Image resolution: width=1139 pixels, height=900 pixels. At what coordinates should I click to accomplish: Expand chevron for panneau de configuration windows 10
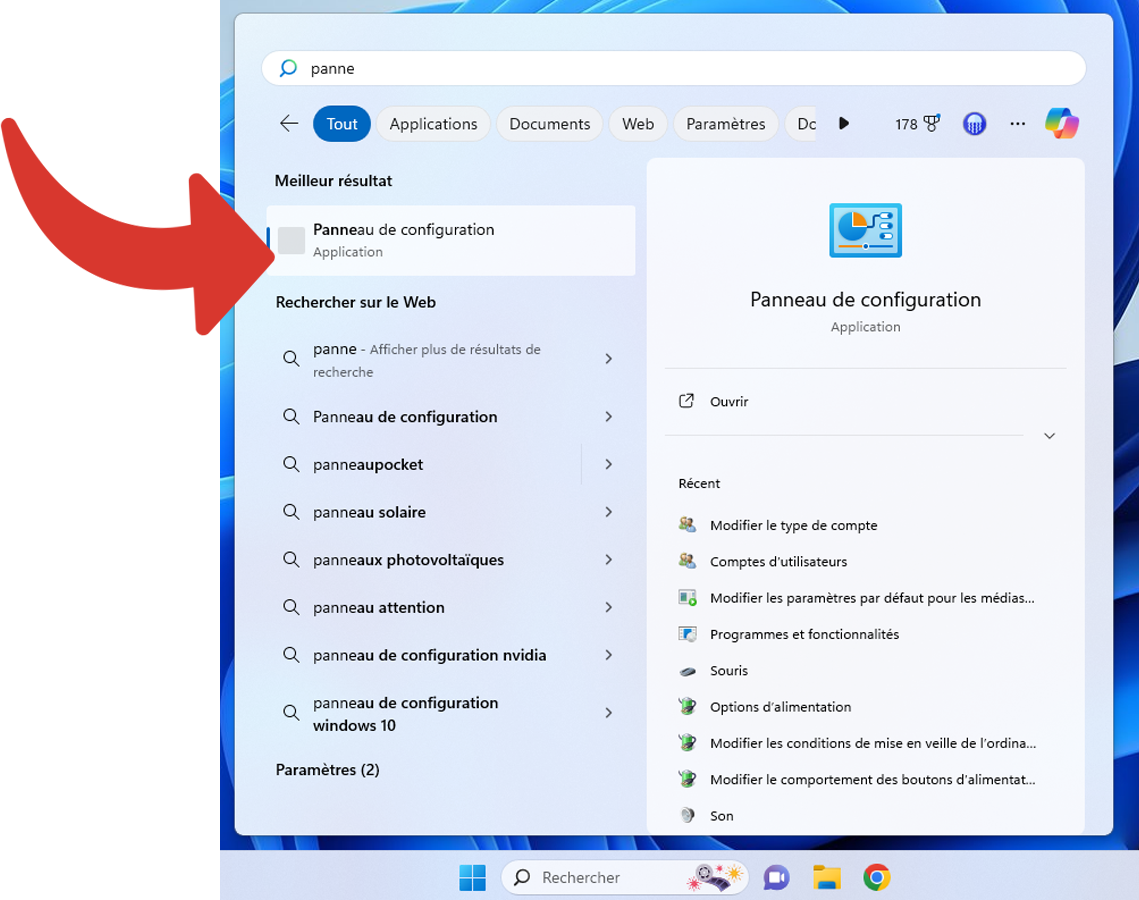click(609, 713)
